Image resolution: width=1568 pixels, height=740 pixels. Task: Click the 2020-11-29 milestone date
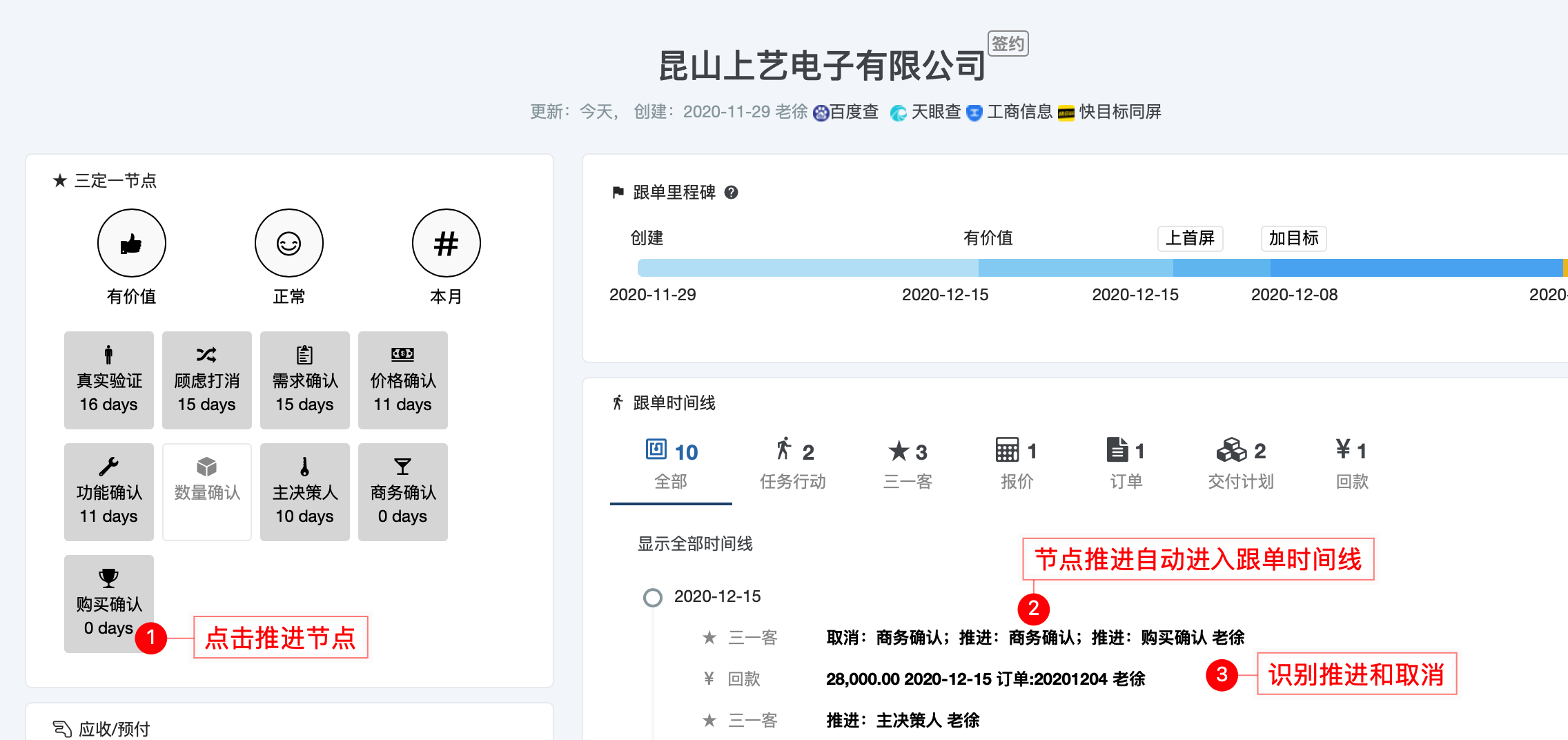pyautogui.click(x=652, y=295)
